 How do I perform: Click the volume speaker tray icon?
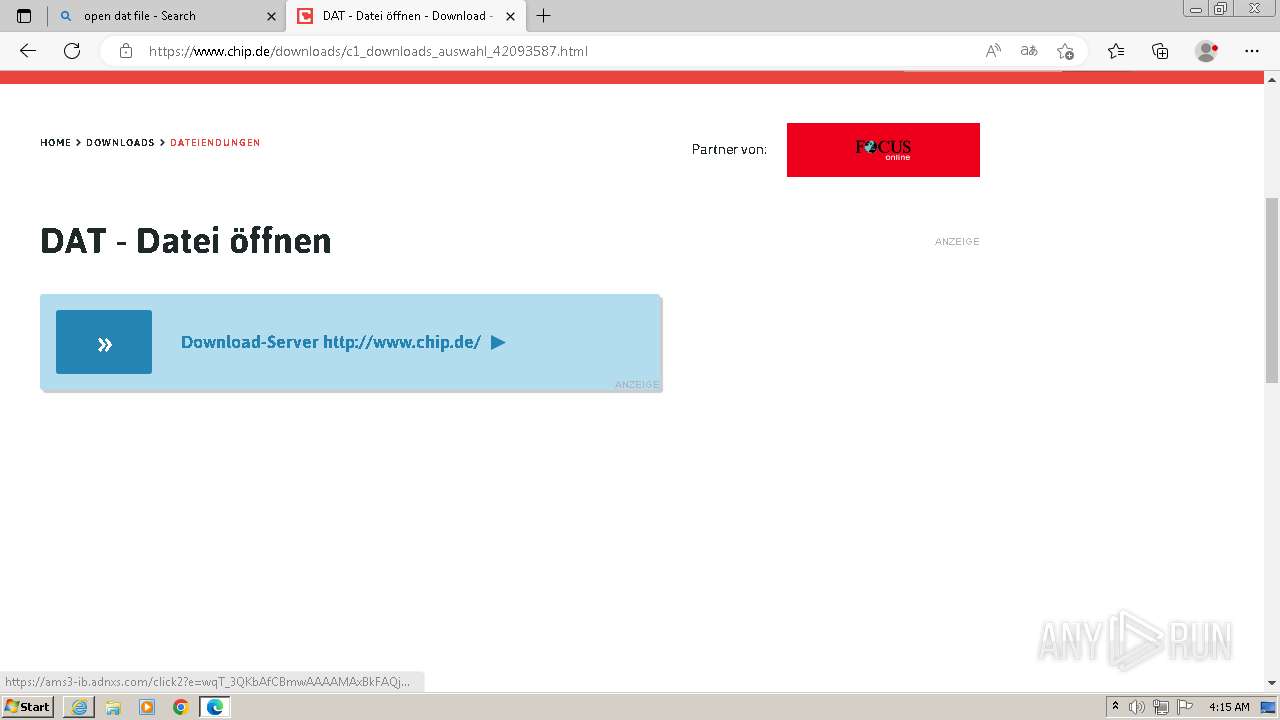pyautogui.click(x=1137, y=707)
